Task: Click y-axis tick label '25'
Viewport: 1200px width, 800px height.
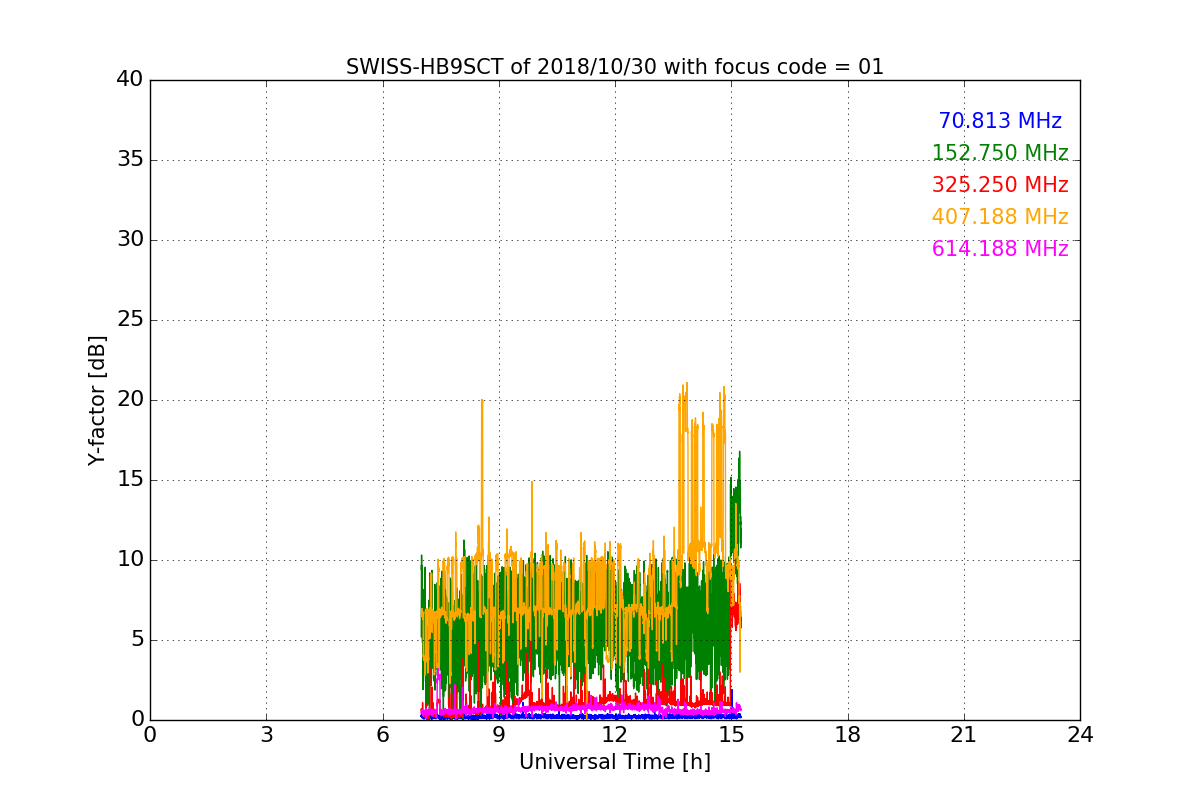Action: (130, 319)
